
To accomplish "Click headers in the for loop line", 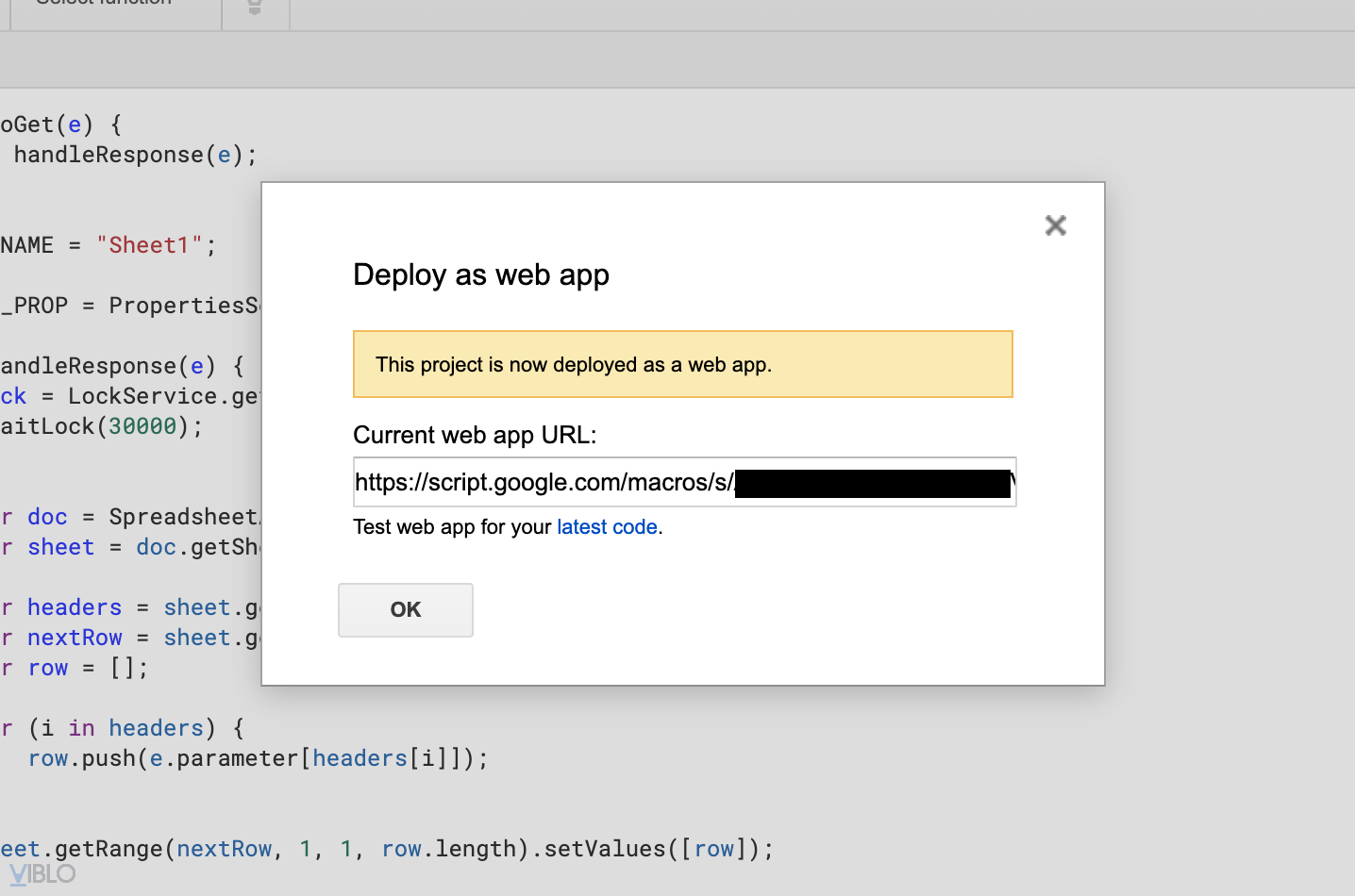I will click(157, 728).
